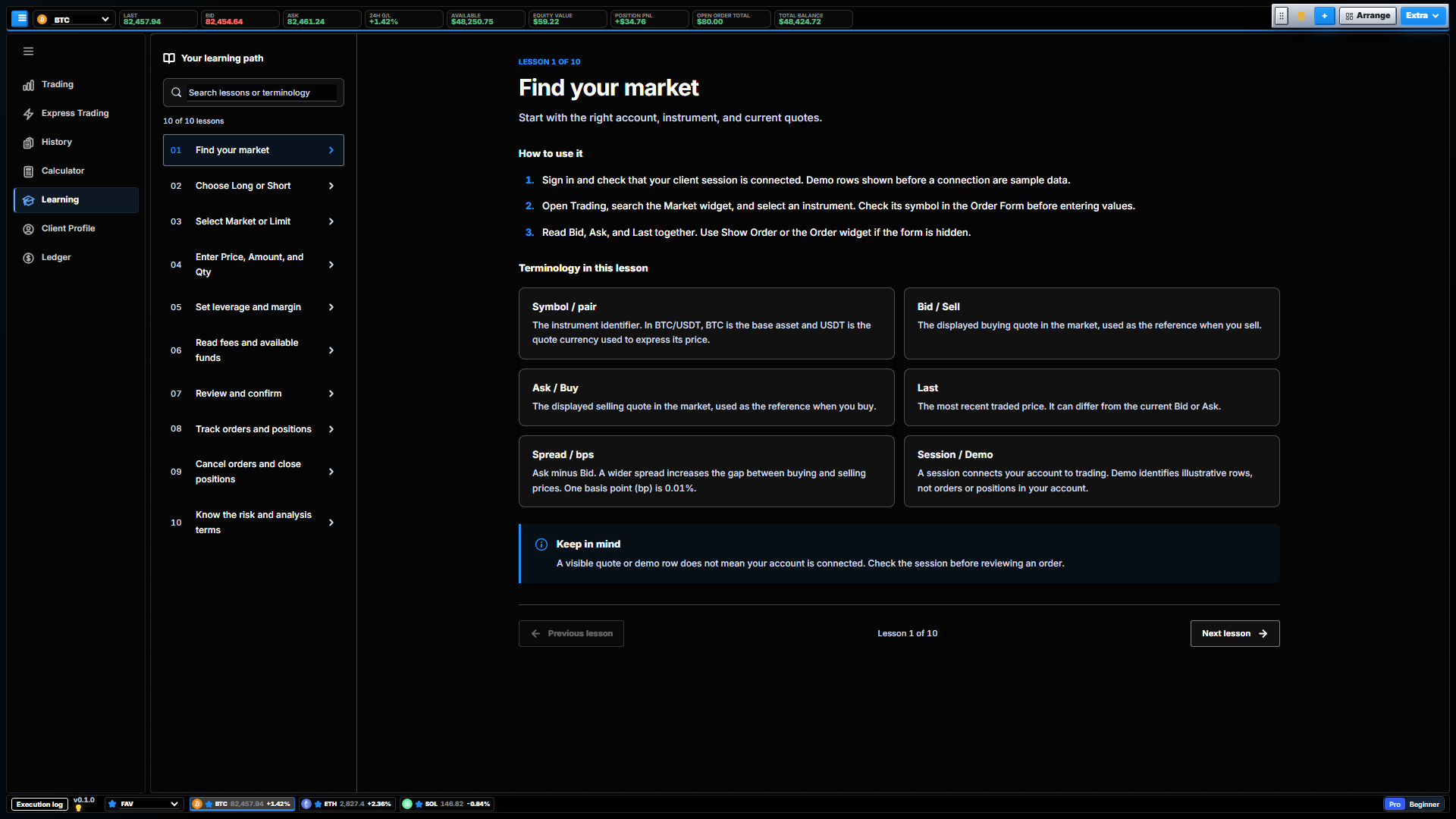The width and height of the screenshot is (1456, 819).
Task: Open the Extra dropdown menu
Action: (x=1423, y=16)
